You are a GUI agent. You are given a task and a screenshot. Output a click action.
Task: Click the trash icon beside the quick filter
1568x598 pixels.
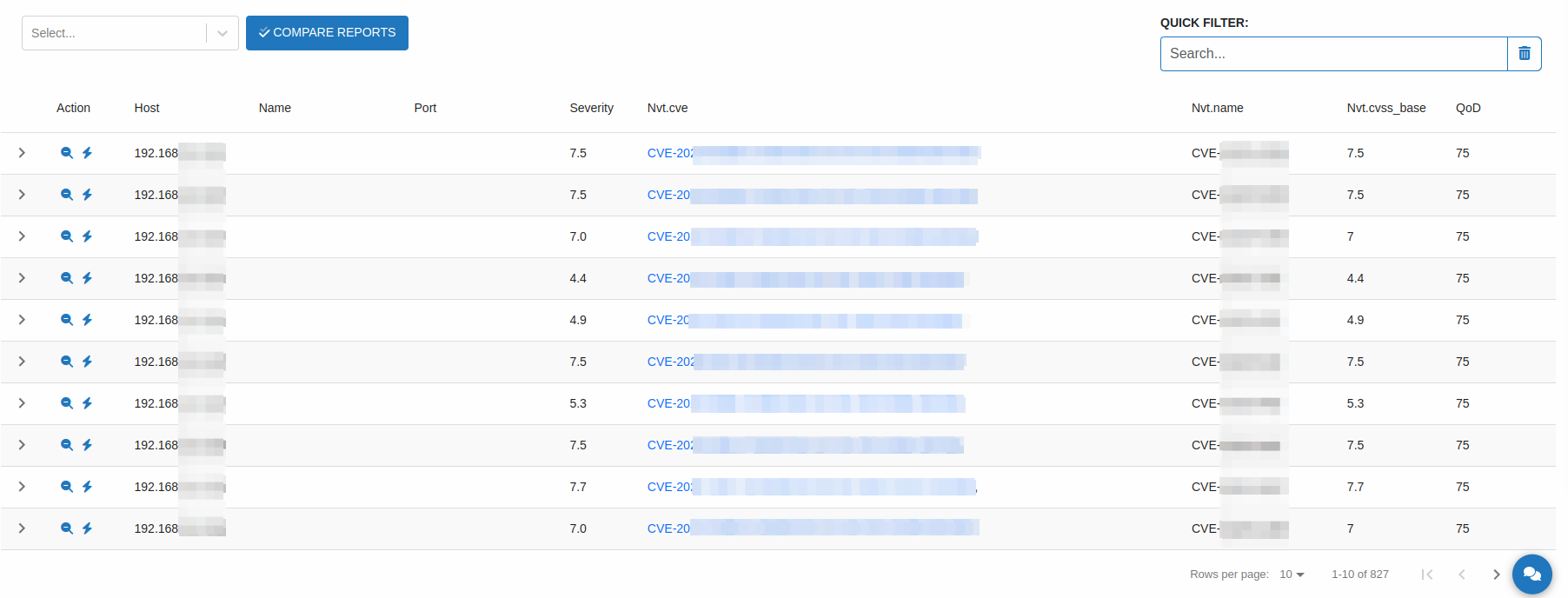1524,54
